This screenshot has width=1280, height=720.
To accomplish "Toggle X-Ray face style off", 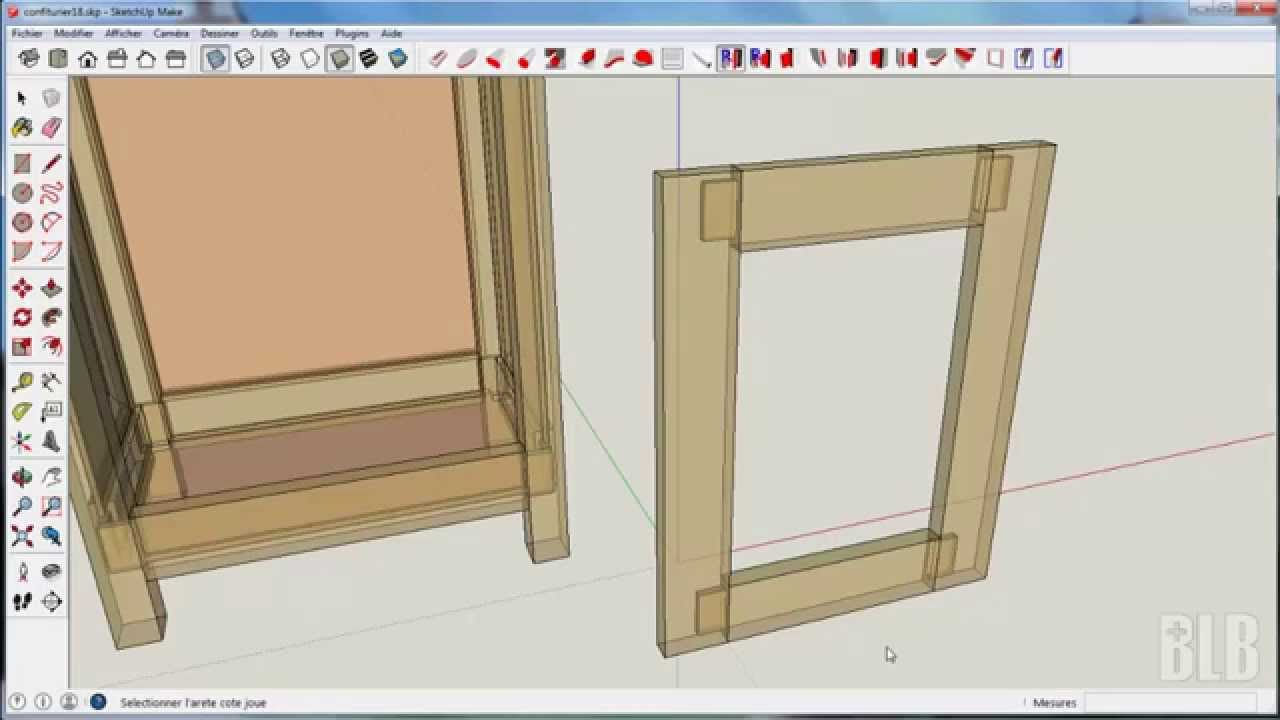I will [x=215, y=59].
